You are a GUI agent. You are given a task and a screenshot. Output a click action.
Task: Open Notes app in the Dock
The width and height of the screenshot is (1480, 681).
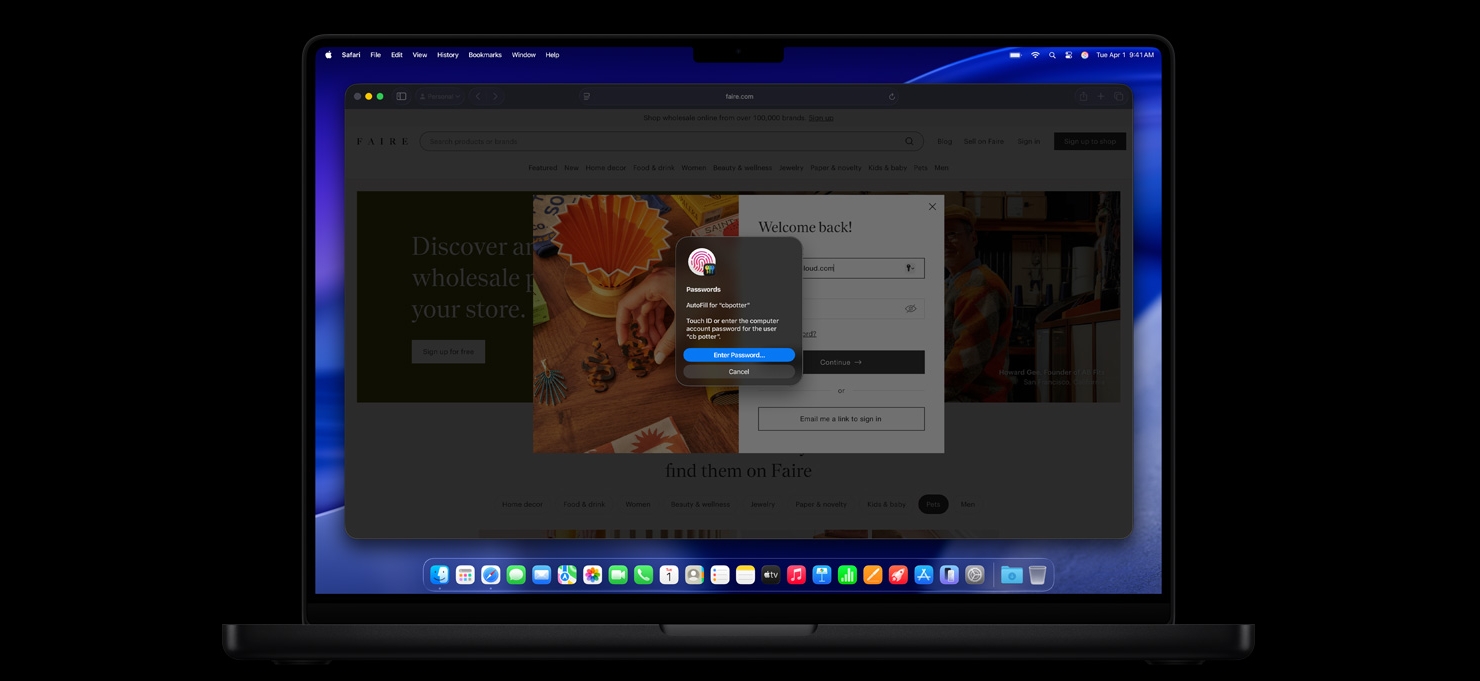pyautogui.click(x=745, y=575)
